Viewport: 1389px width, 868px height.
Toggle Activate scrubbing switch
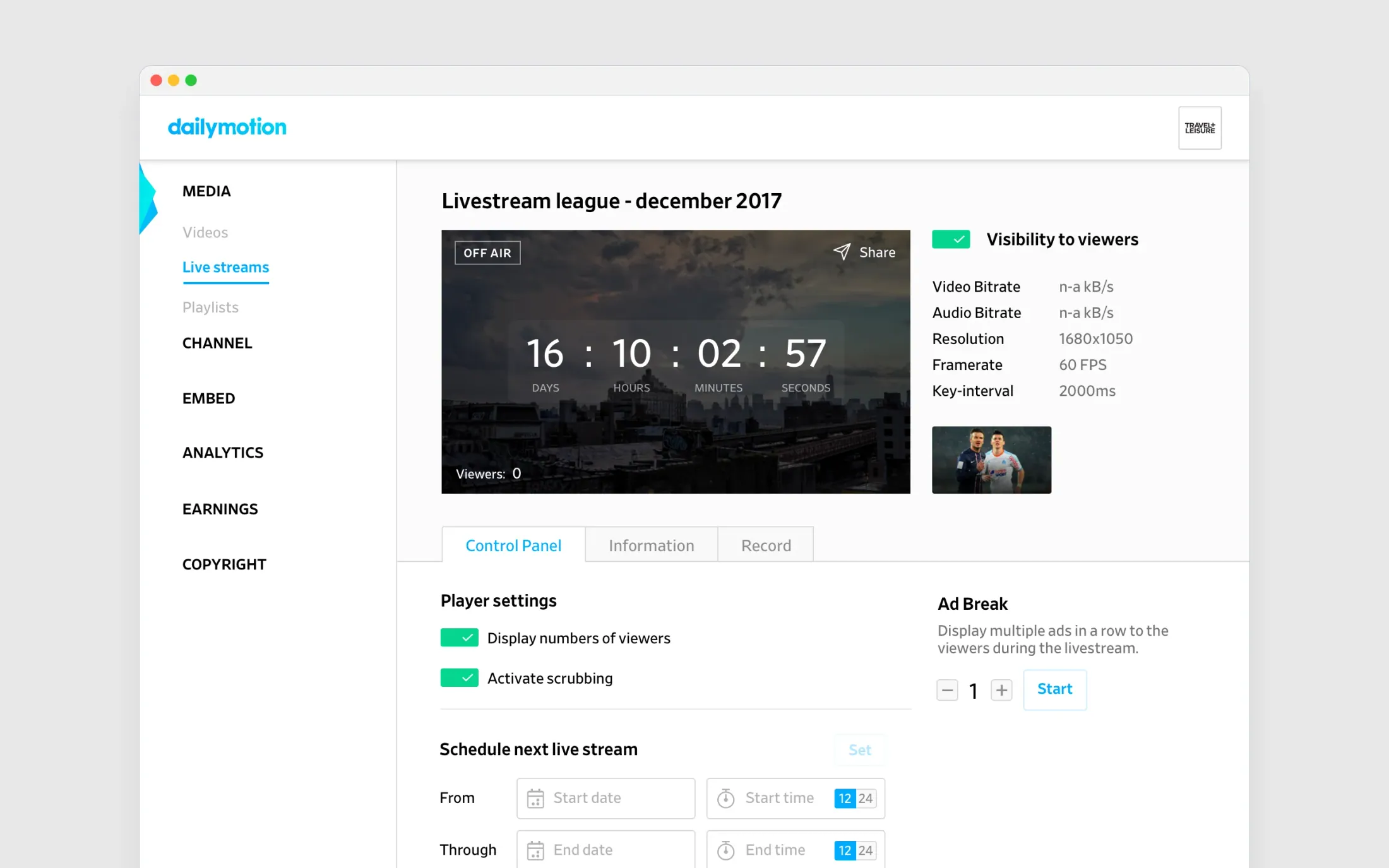click(459, 678)
